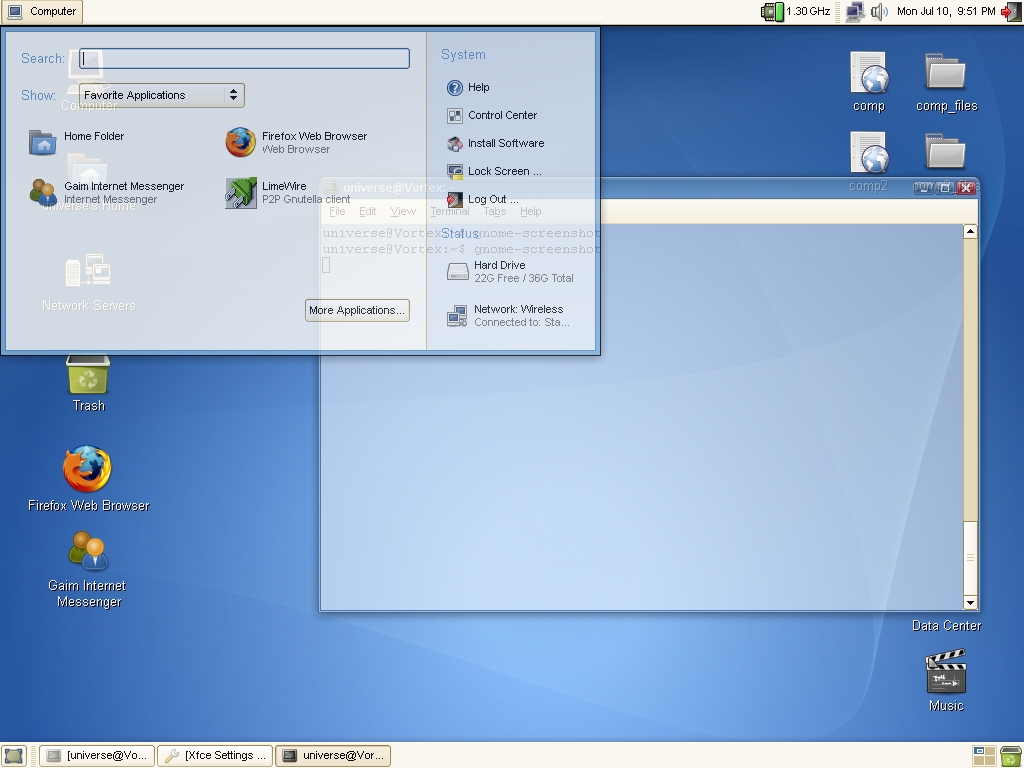Screen dimensions: 1024x768
Task: Open the clock showing Mon Jul 10
Action: 946,11
